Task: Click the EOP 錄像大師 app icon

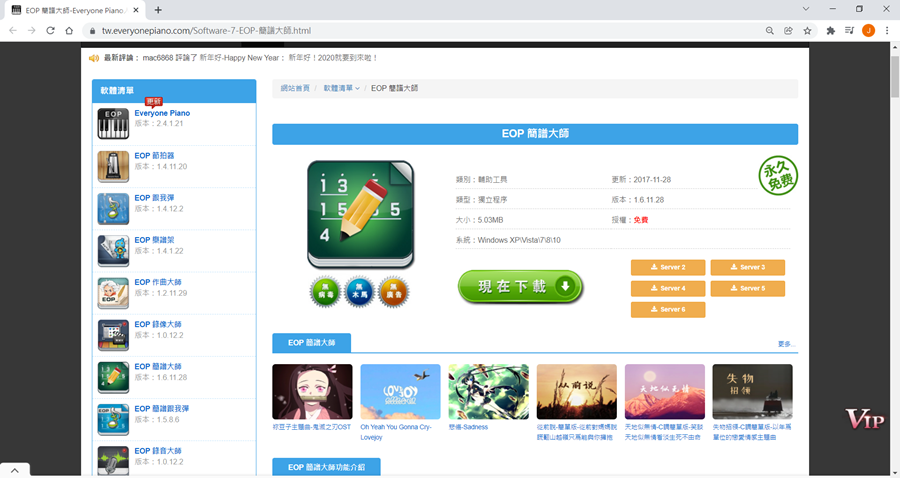Action: pyautogui.click(x=113, y=335)
